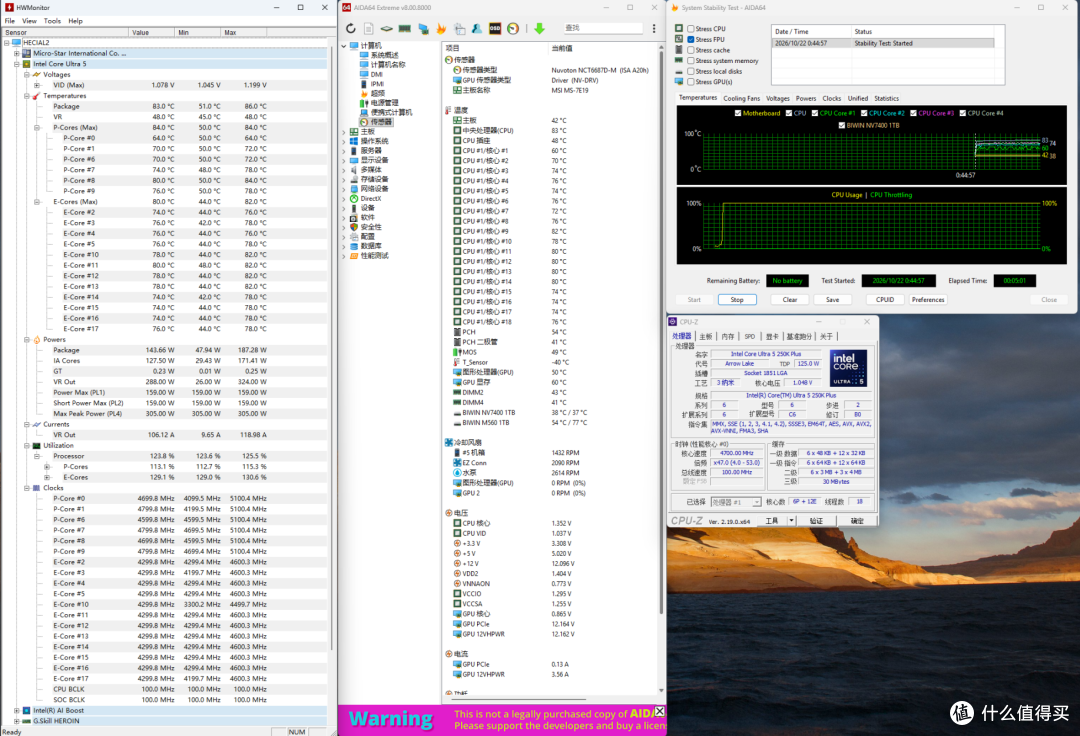Select the Stability Test Started log row
This screenshot has height=736, width=1080.
pos(883,43)
